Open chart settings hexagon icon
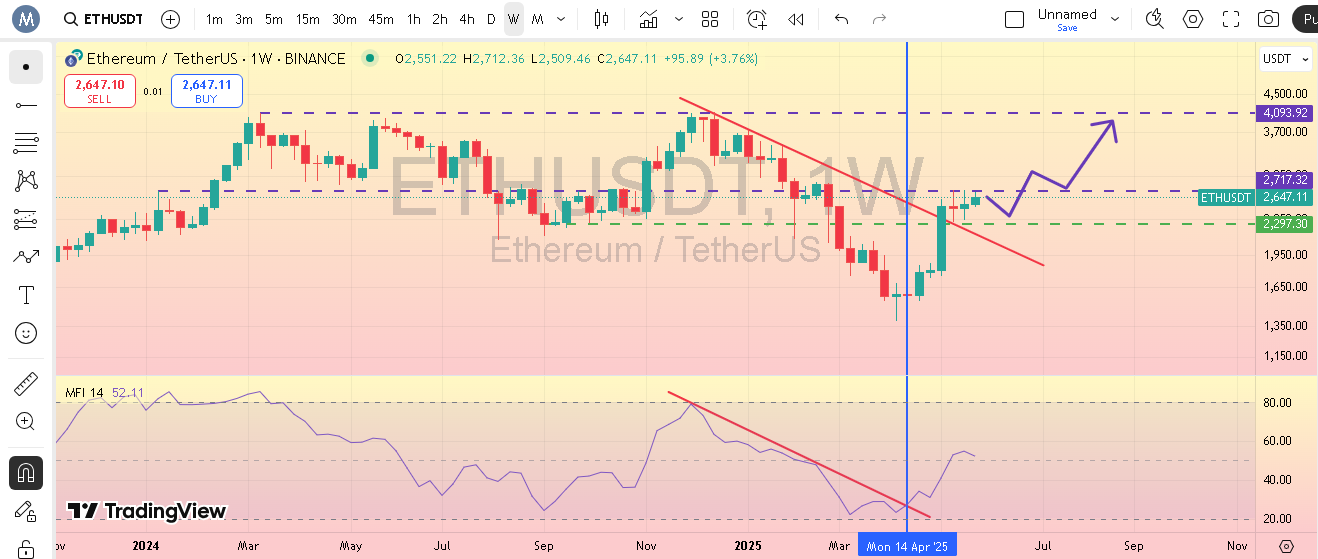The height and width of the screenshot is (559, 1318). point(1193,19)
